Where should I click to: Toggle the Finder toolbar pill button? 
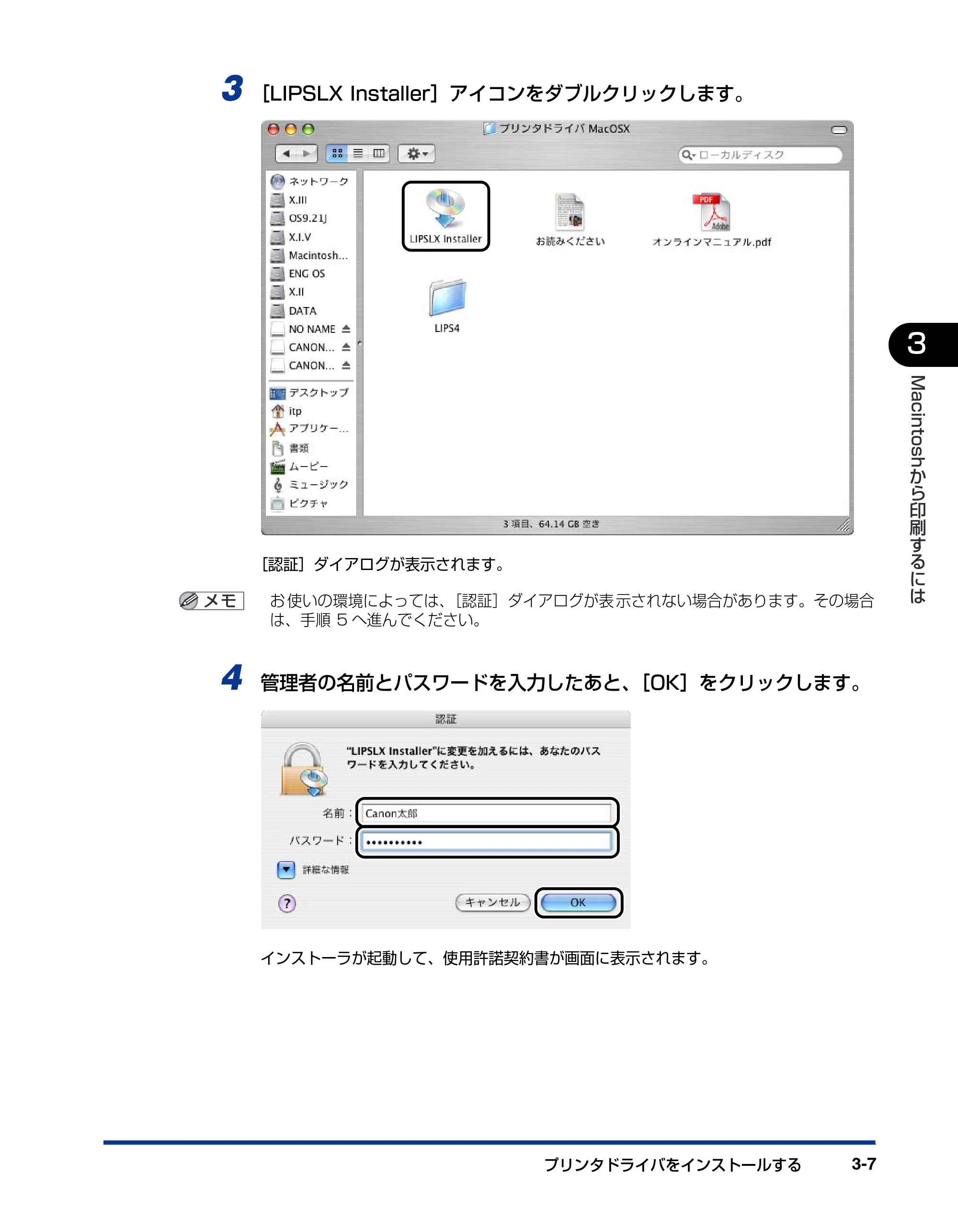coord(839,130)
